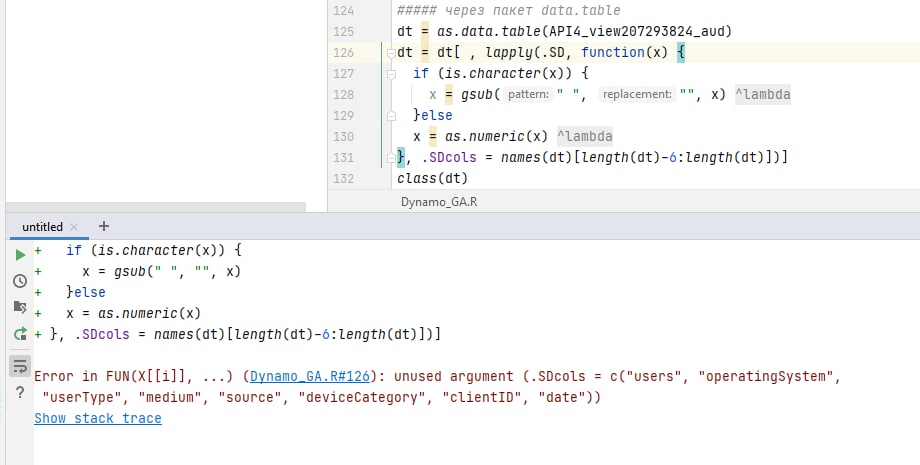
Task: Run the R console code
Action: coord(21,255)
